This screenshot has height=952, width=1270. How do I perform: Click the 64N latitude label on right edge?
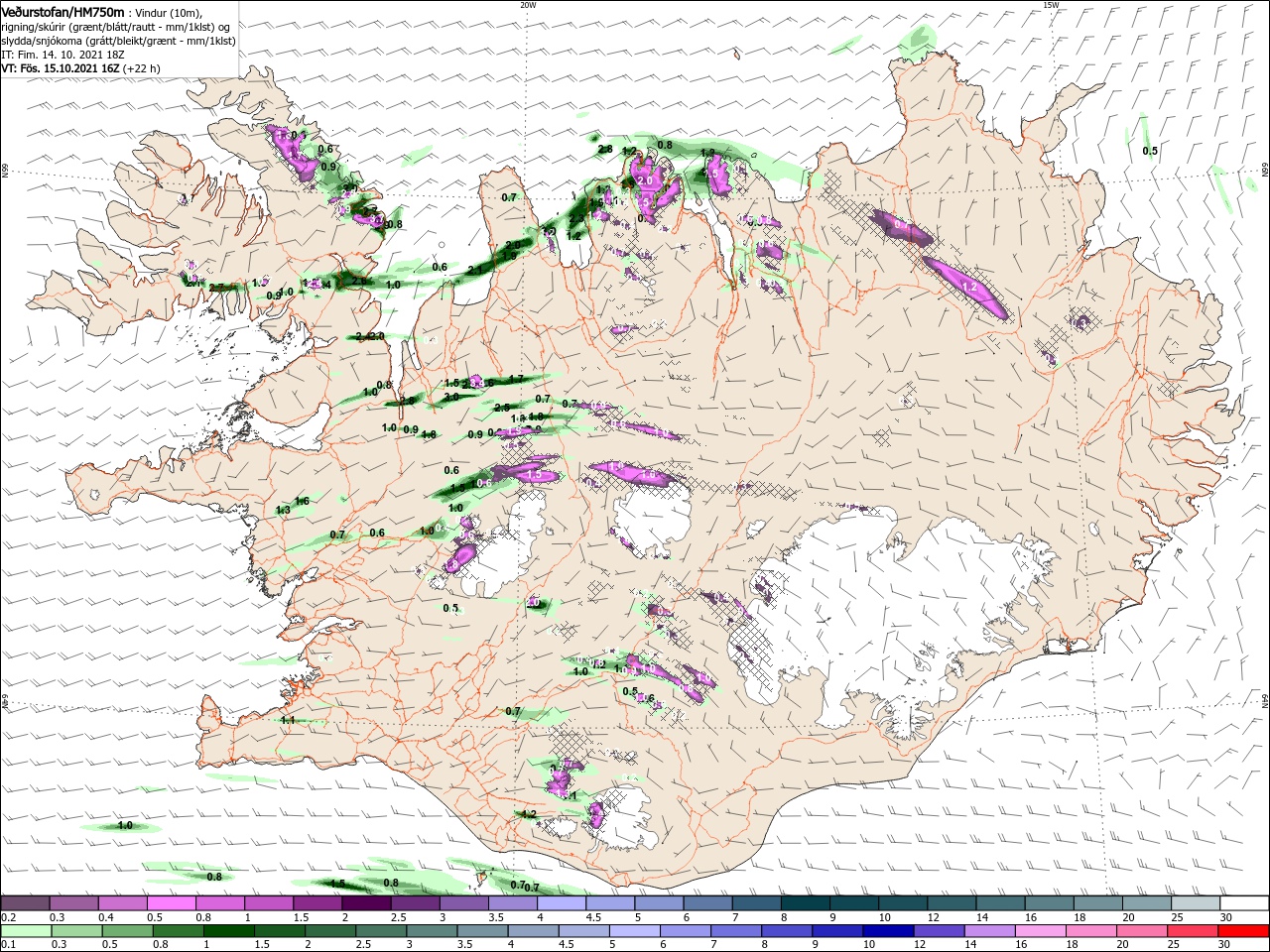coord(1265,699)
